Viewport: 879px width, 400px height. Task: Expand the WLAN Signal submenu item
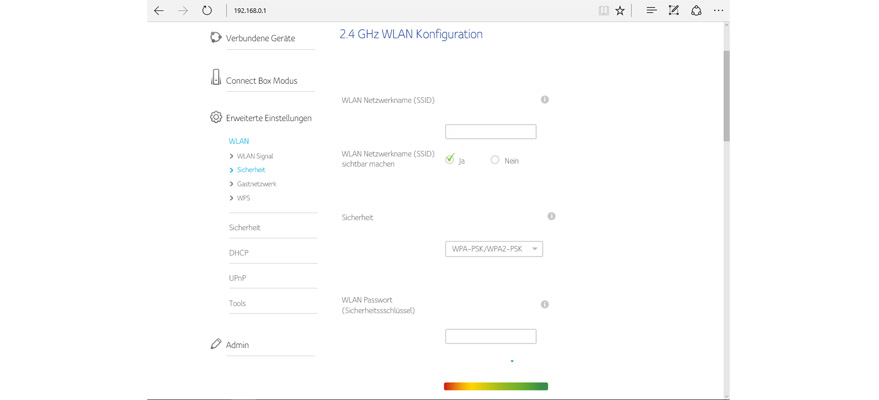255,156
